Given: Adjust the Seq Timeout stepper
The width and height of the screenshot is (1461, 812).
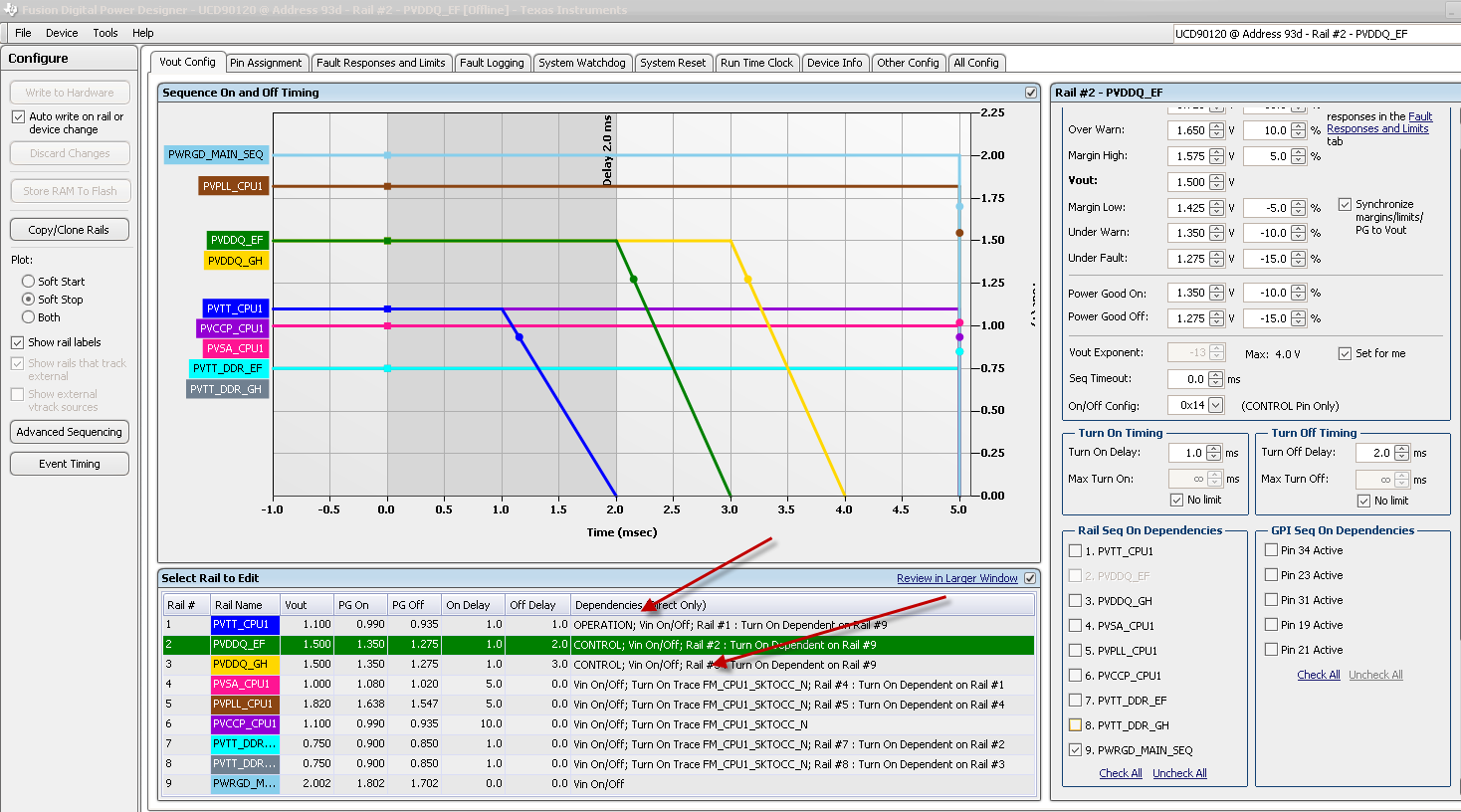Looking at the screenshot, I should pyautogui.click(x=1215, y=379).
